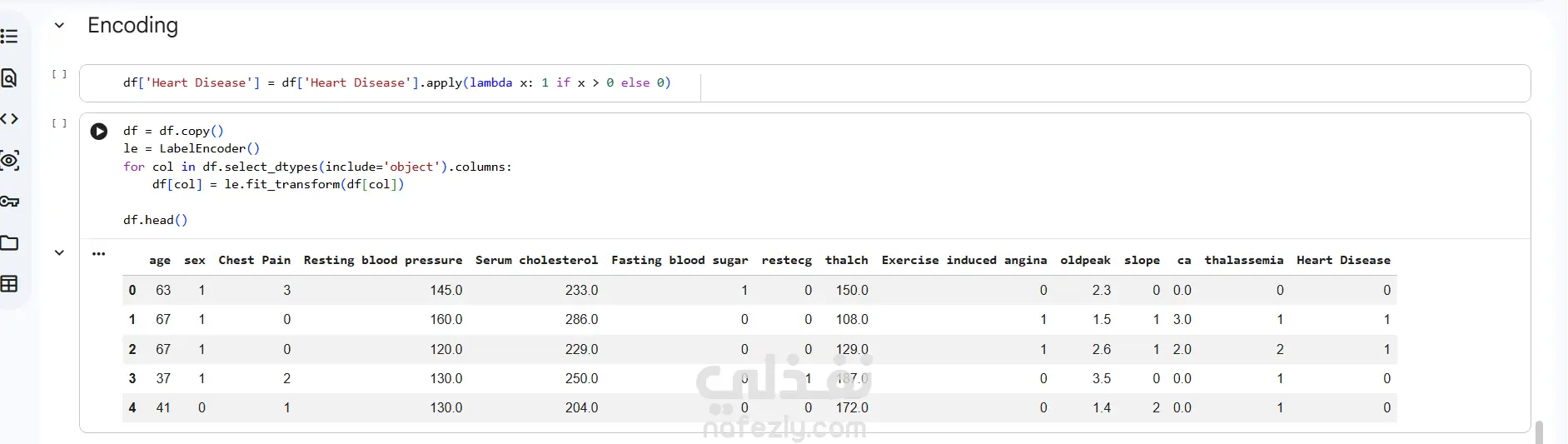Open the variables inspector sidebar icon

[9, 161]
